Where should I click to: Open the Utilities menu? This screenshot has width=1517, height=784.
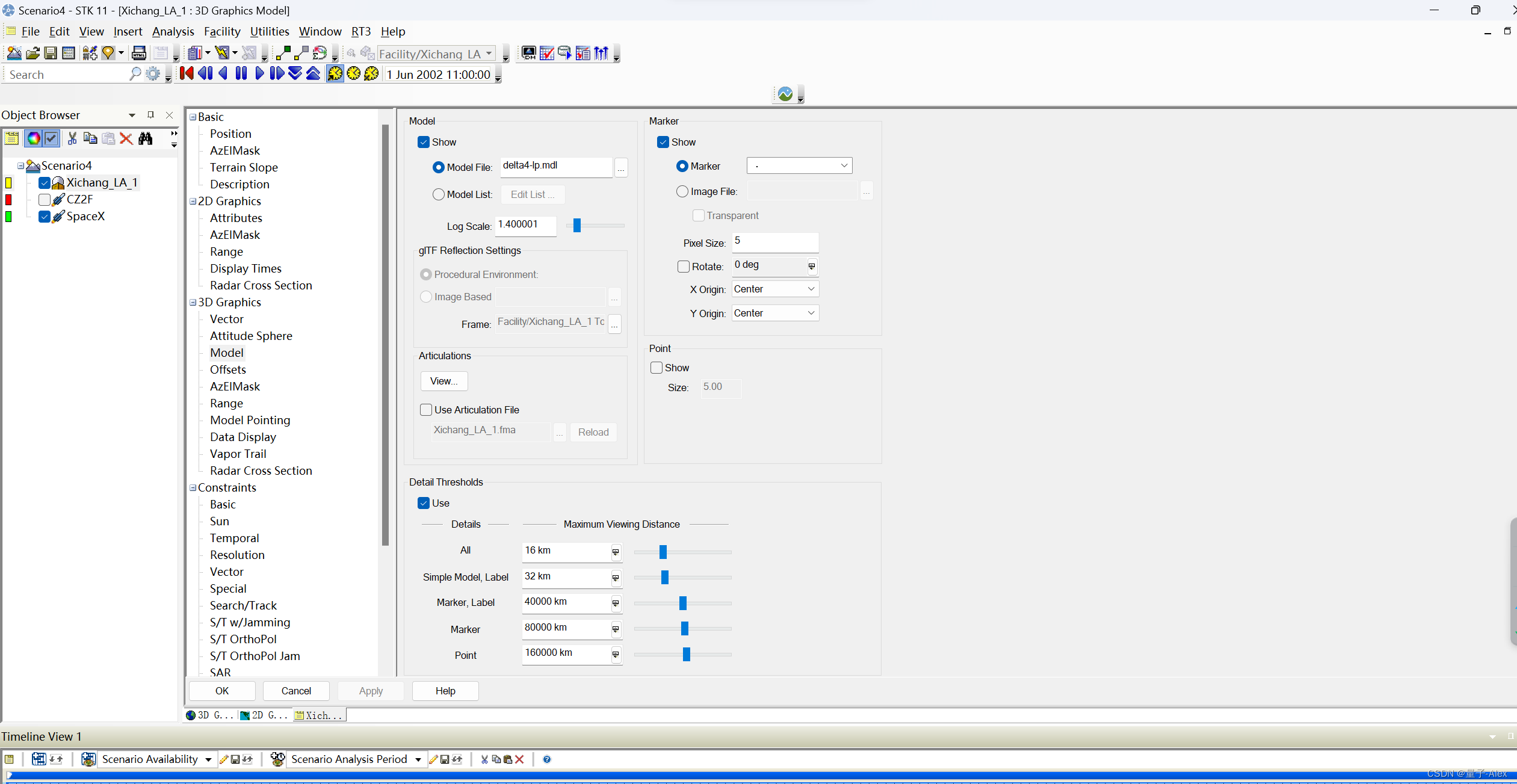(x=269, y=31)
